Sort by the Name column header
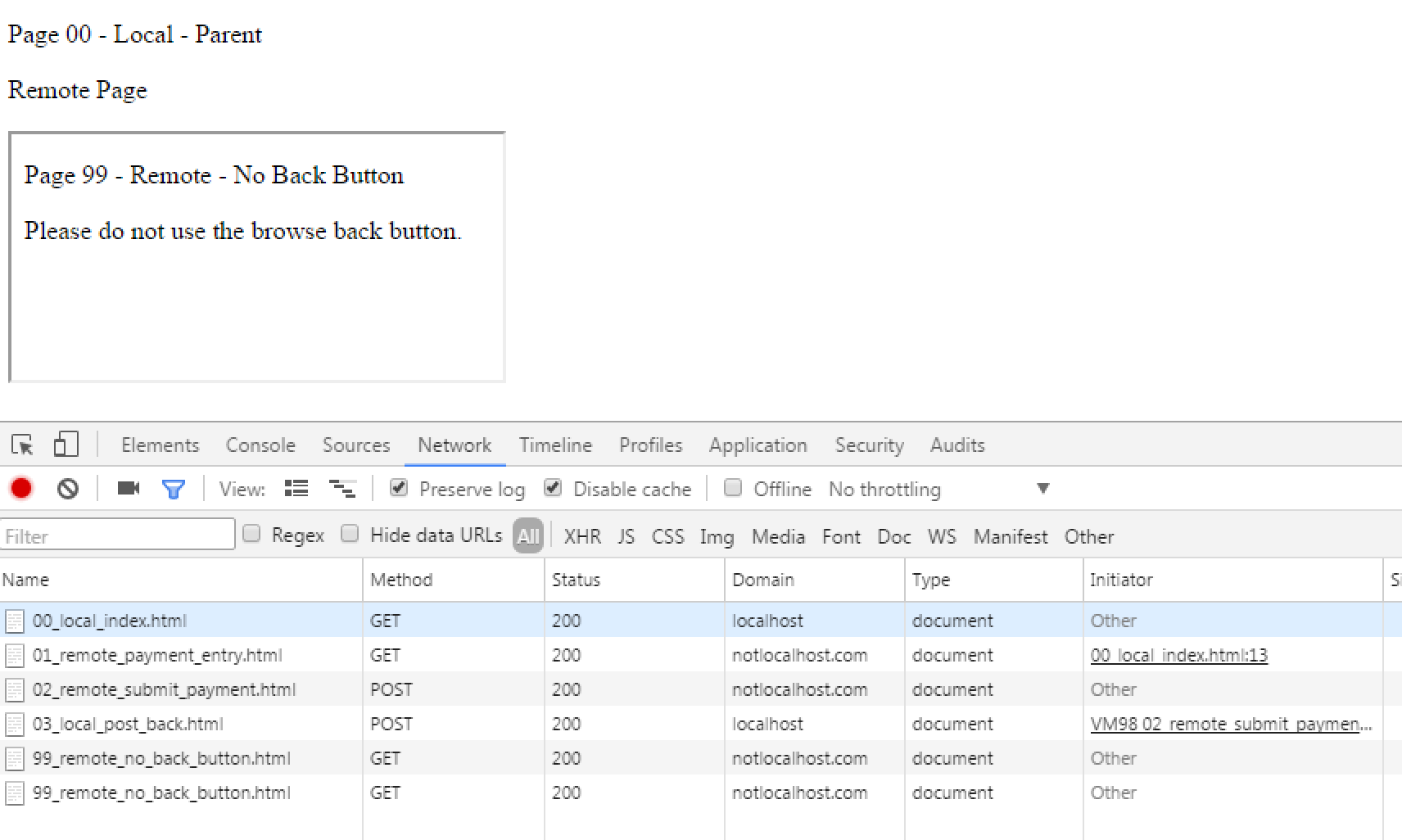Viewport: 1402px width, 840px height. coord(181,580)
